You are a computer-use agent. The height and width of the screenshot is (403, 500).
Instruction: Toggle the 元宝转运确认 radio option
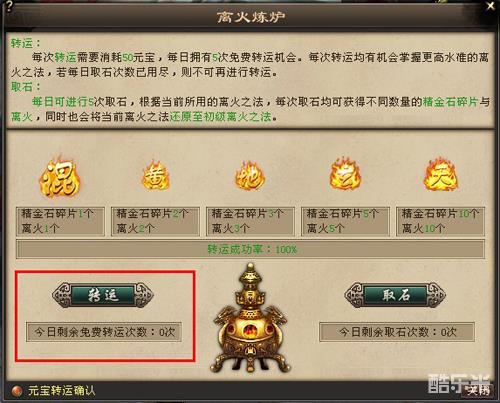click(x=16, y=390)
